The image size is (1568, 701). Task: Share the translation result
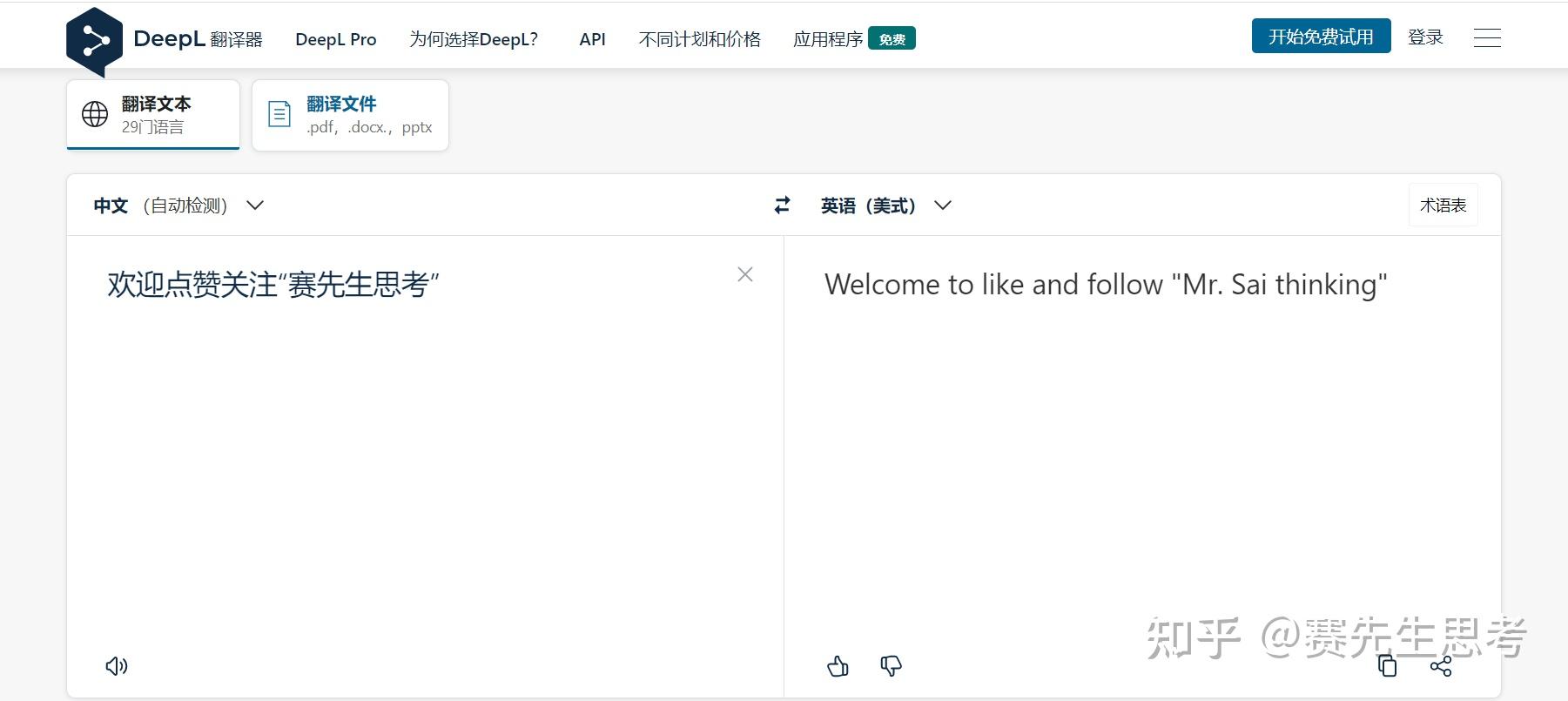[1441, 666]
